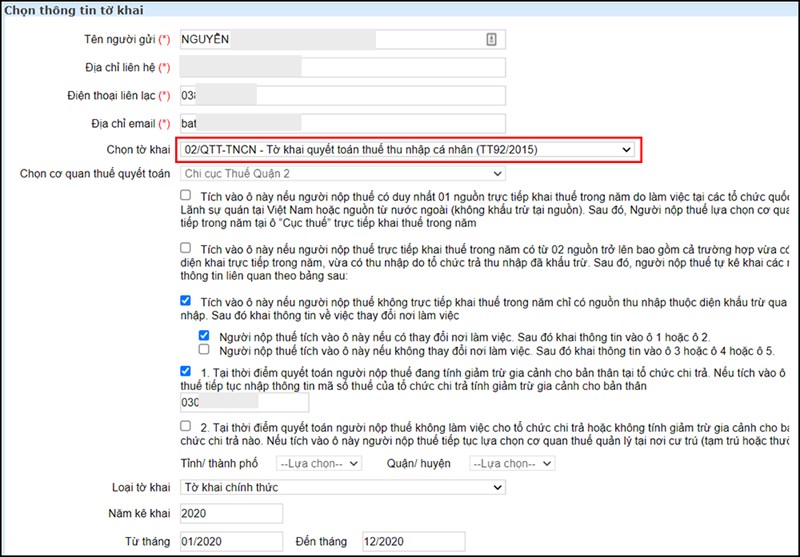Check option 2 'không làm việc cho tổ chức chi trả'

186,425
